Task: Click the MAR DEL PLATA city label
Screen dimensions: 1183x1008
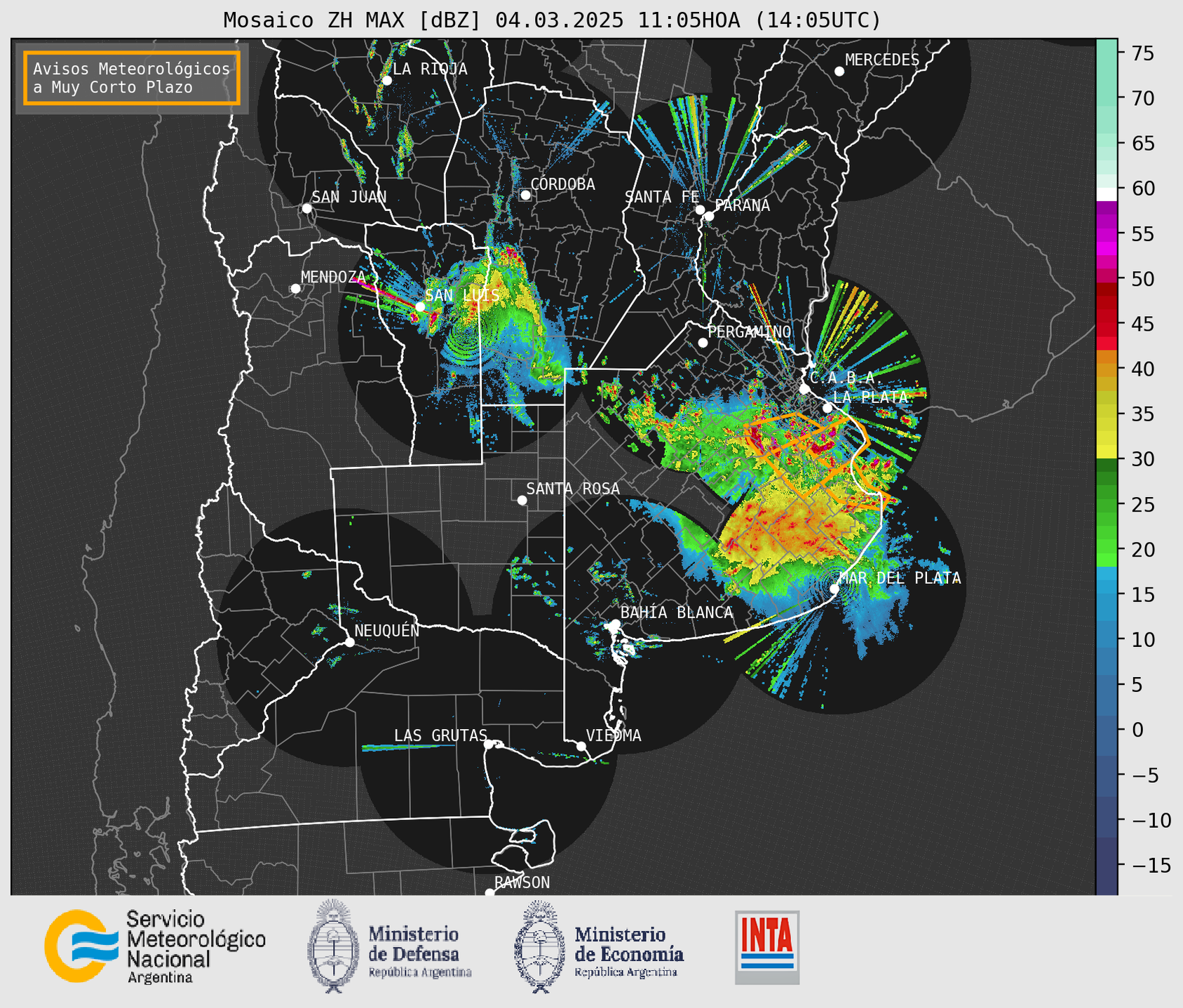Action: [x=900, y=578]
